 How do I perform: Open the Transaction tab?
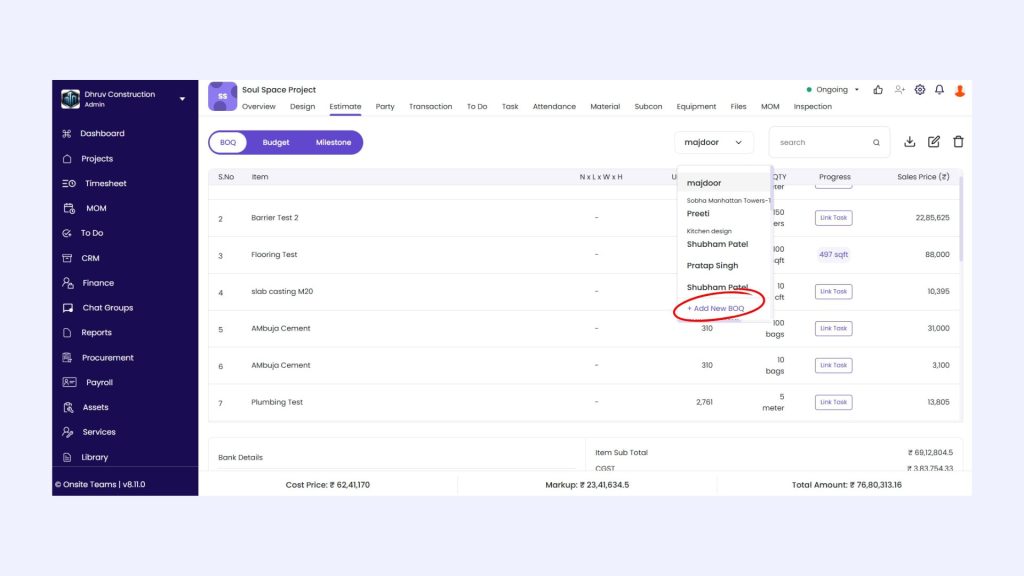click(430, 107)
